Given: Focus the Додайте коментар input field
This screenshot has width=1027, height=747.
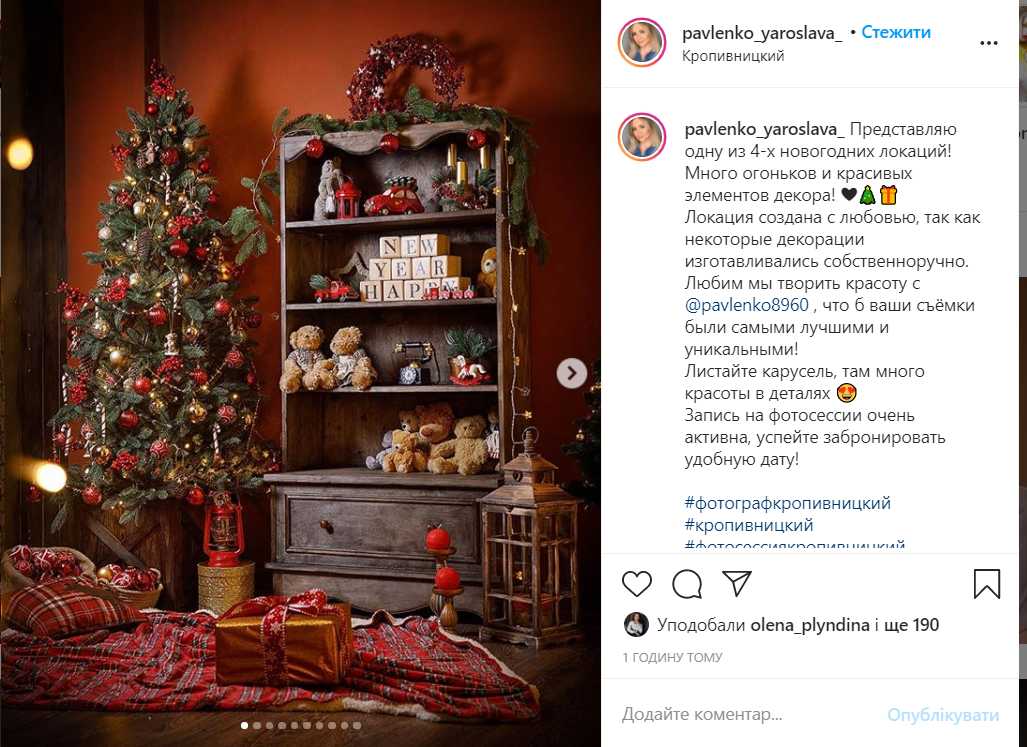Looking at the screenshot, I should click(x=749, y=714).
